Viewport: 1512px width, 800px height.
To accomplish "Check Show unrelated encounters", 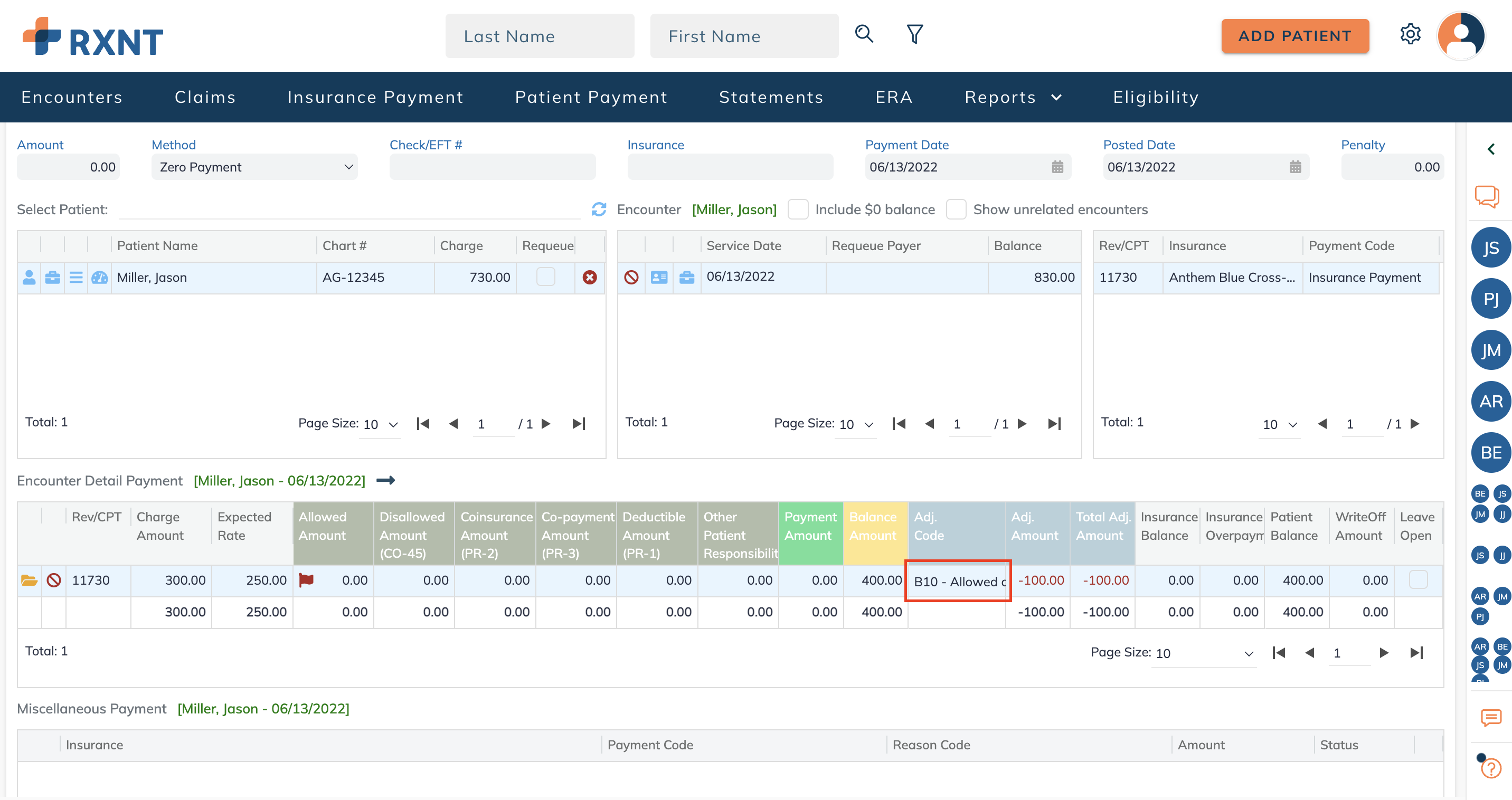I will click(x=956, y=209).
